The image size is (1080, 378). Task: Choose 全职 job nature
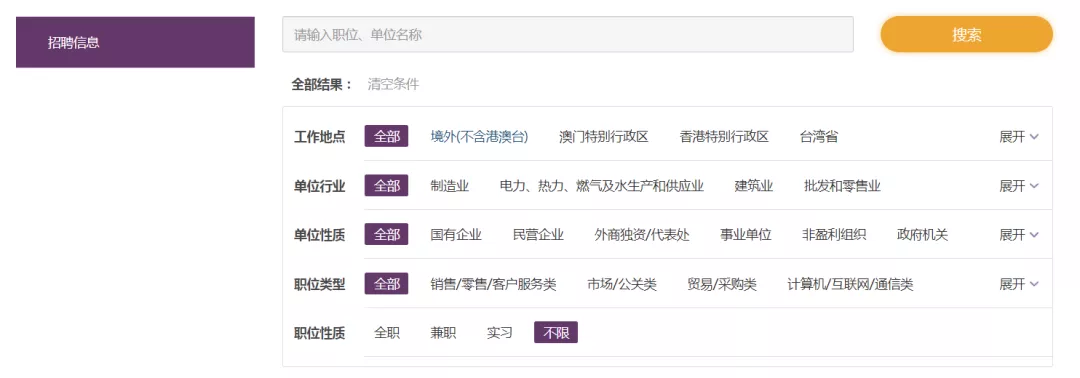386,333
